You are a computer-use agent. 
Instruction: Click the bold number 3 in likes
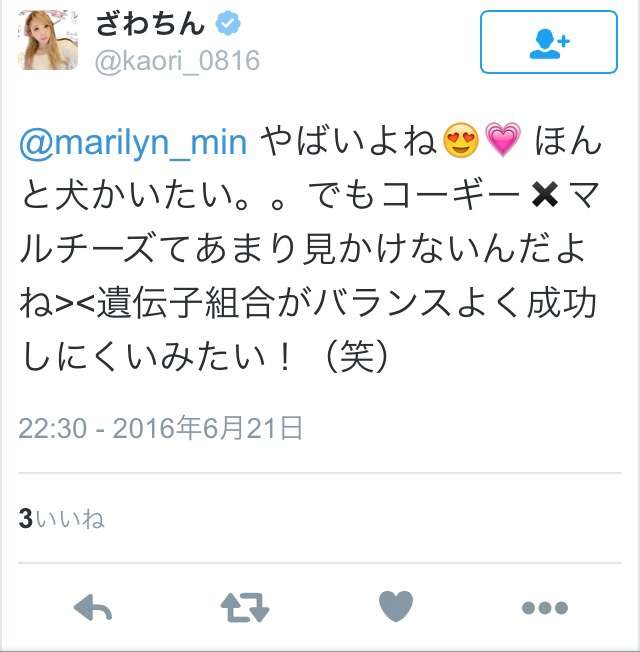[26, 519]
